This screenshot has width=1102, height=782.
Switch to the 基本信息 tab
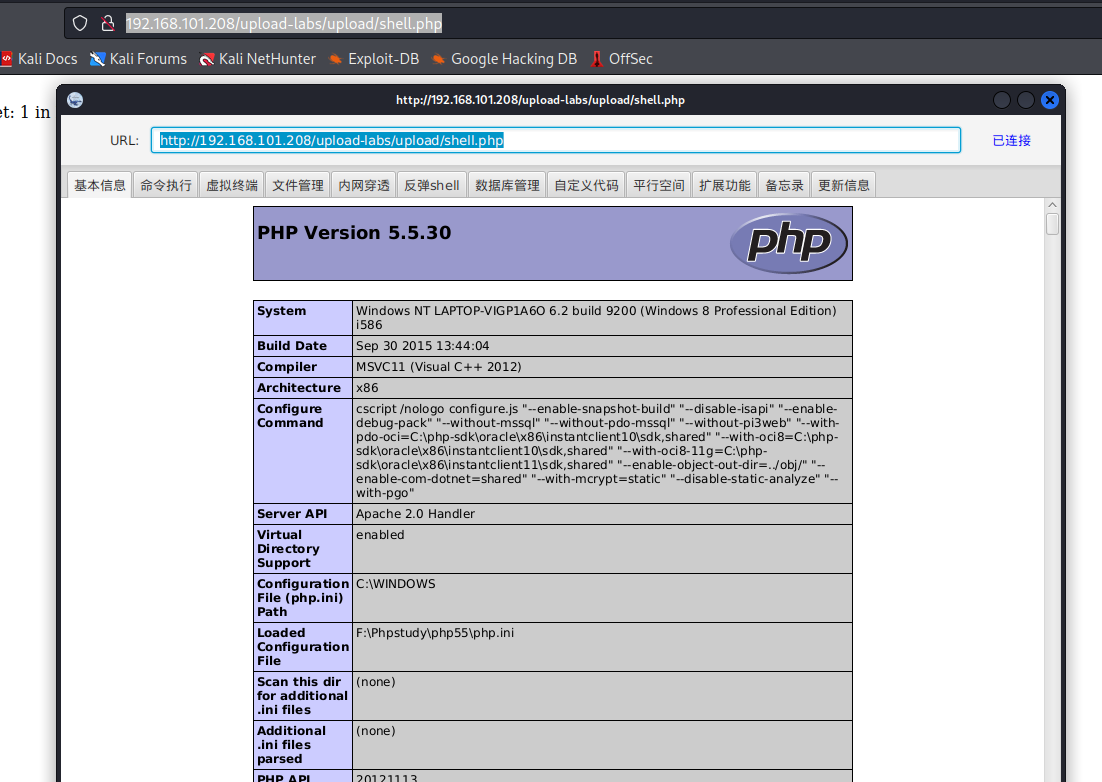(x=100, y=185)
